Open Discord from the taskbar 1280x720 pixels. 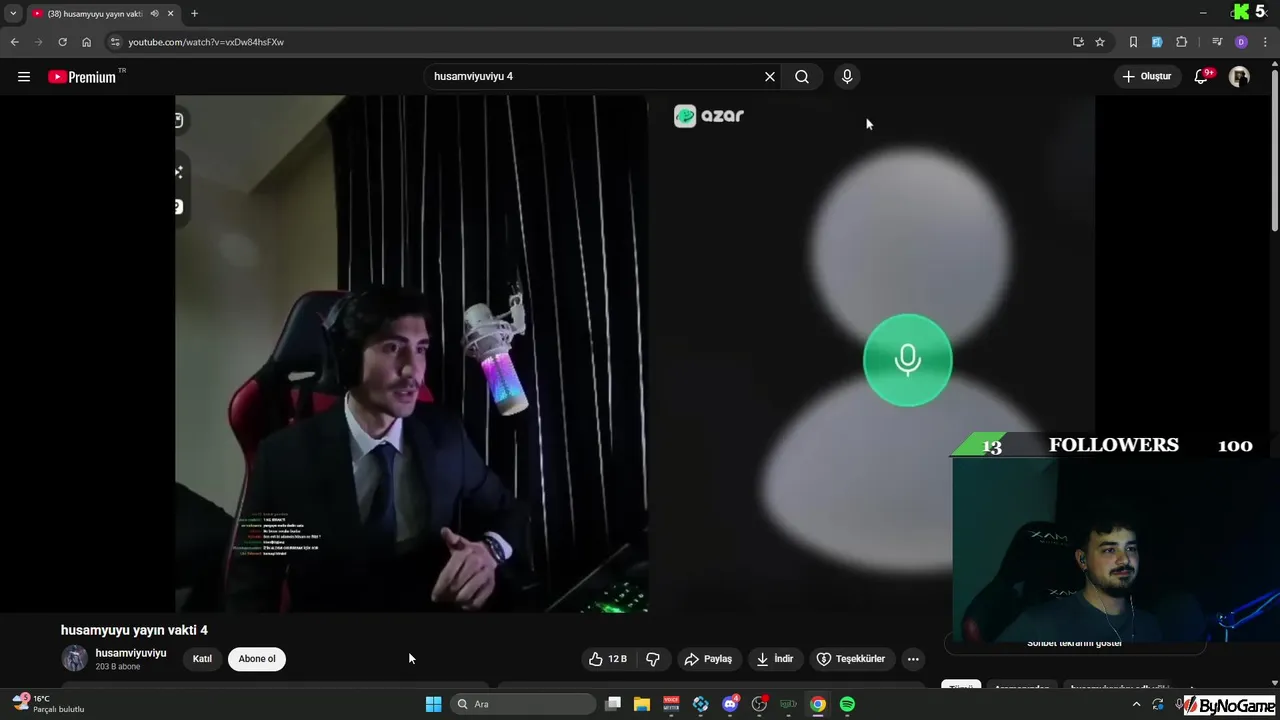click(730, 704)
